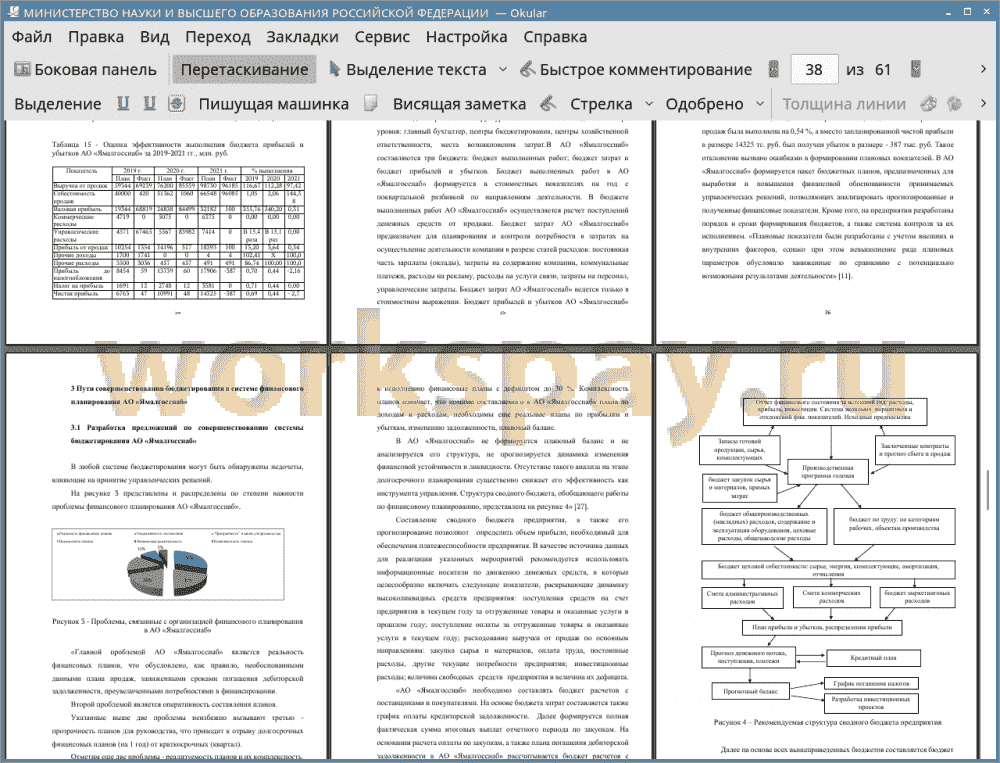This screenshot has width=1000, height=763.
Task: Open the Правка menu
Action: [x=96, y=37]
